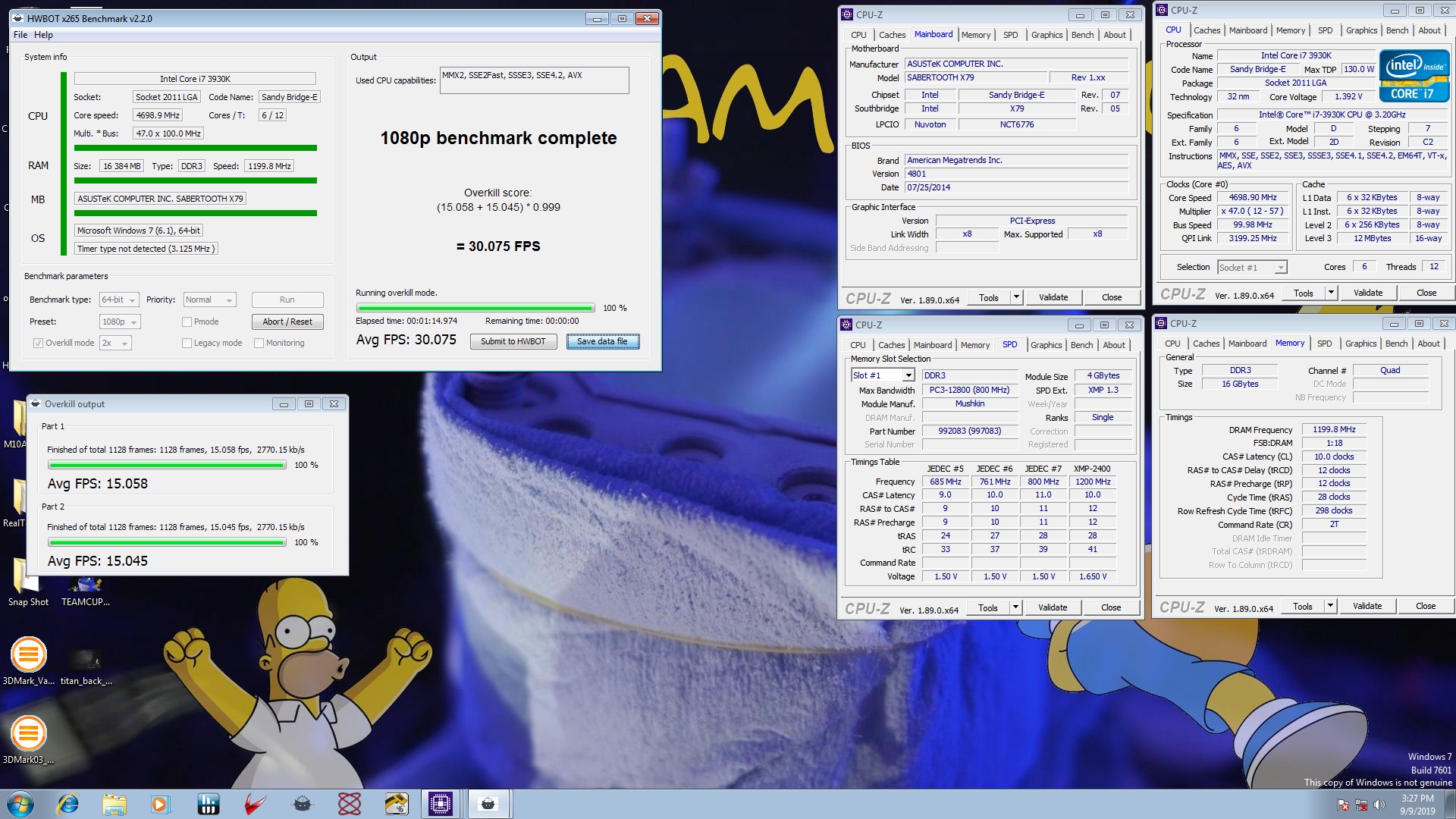Open CPU-Z purple chip taskbar icon
This screenshot has height=819, width=1456.
pos(441,804)
